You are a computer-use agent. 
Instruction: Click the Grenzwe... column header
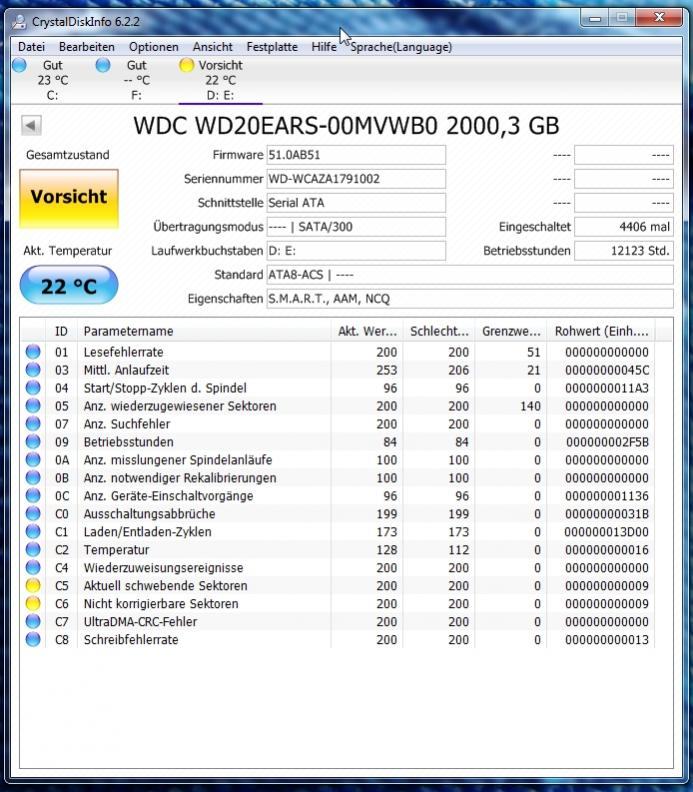tap(511, 331)
